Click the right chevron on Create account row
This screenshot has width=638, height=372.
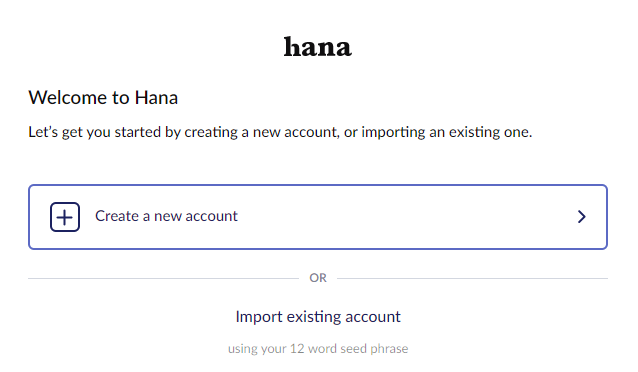pyautogui.click(x=582, y=217)
